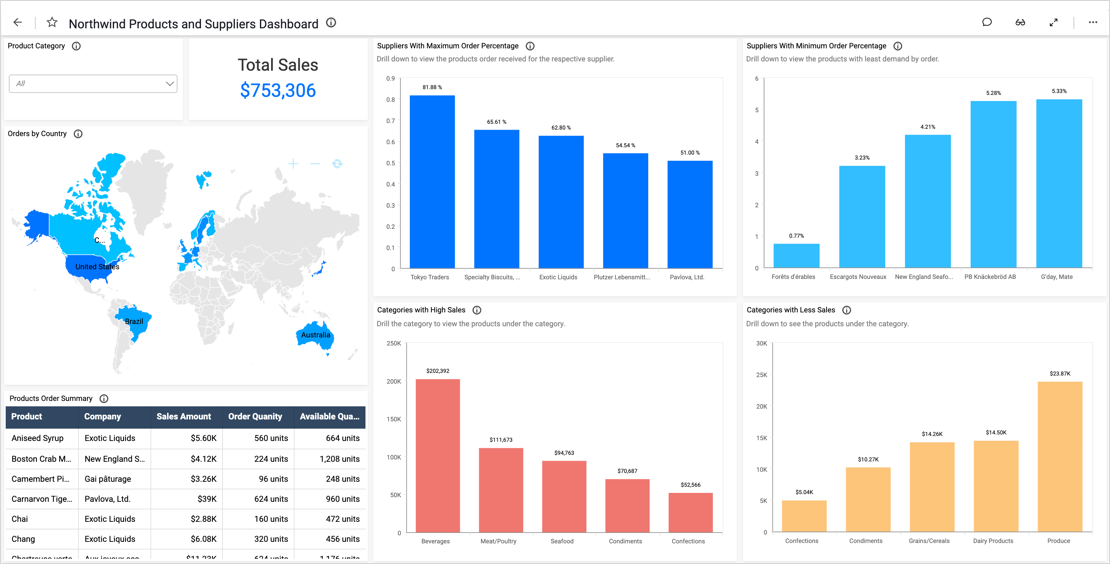Reset the Orders by Country map view
This screenshot has width=1110, height=564.
[337, 163]
